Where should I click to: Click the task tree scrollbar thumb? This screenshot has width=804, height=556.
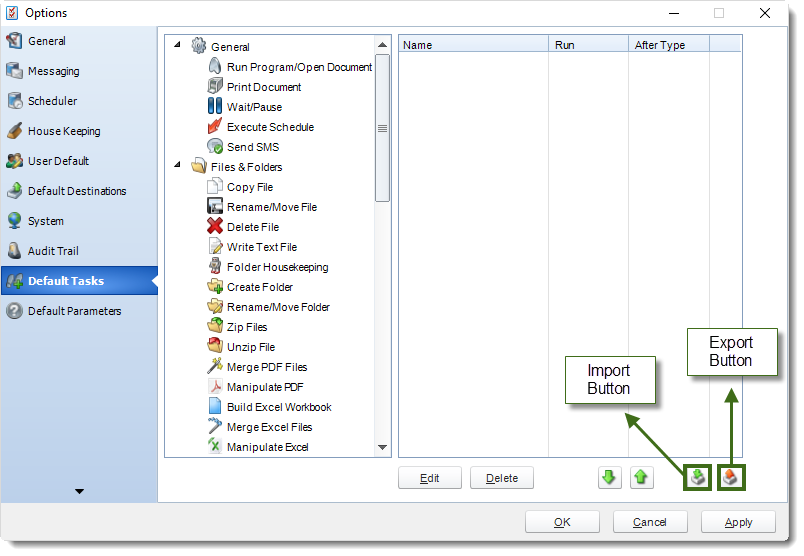(x=382, y=128)
